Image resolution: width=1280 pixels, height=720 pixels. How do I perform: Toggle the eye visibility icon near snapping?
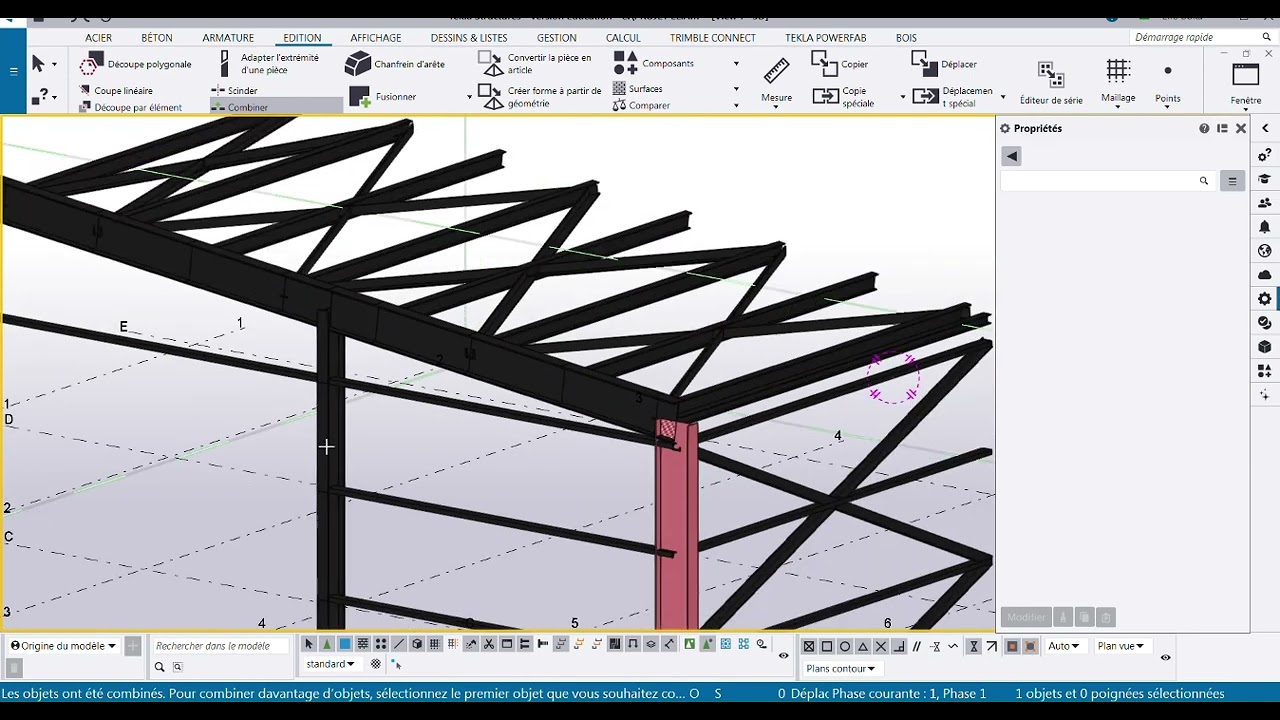[784, 656]
